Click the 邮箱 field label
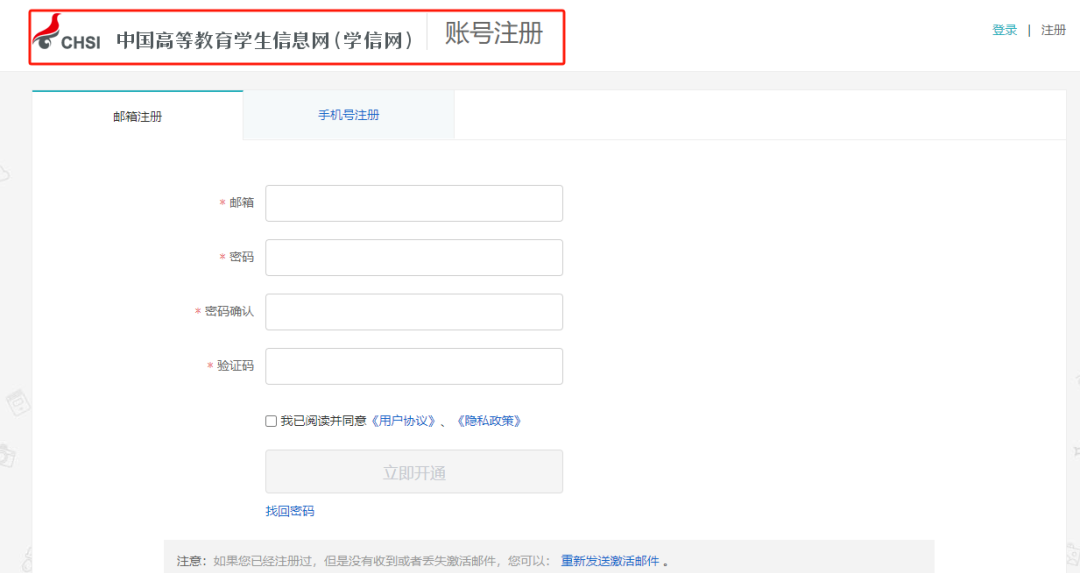Viewport: 1080px width, 573px height. coord(241,202)
